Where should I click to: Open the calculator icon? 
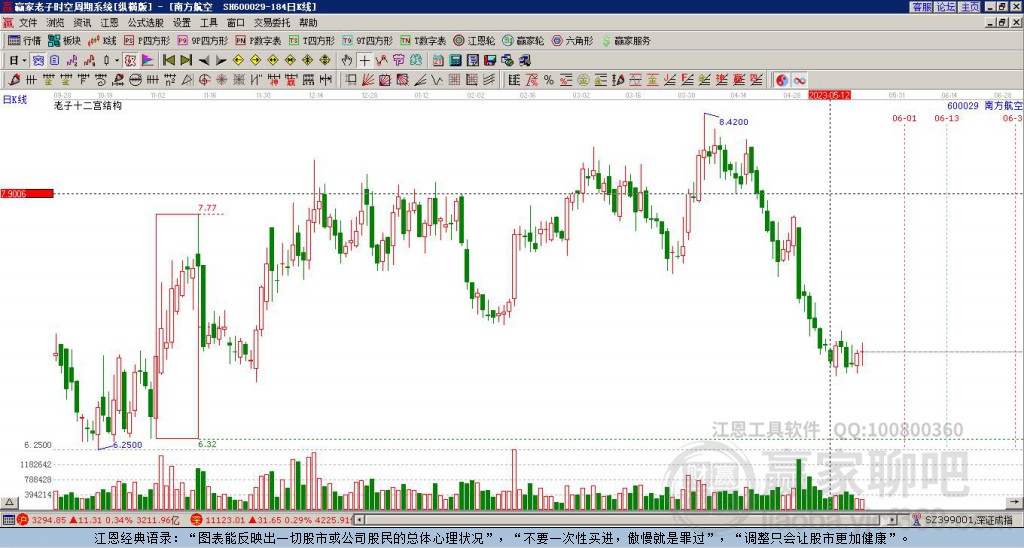click(x=455, y=61)
